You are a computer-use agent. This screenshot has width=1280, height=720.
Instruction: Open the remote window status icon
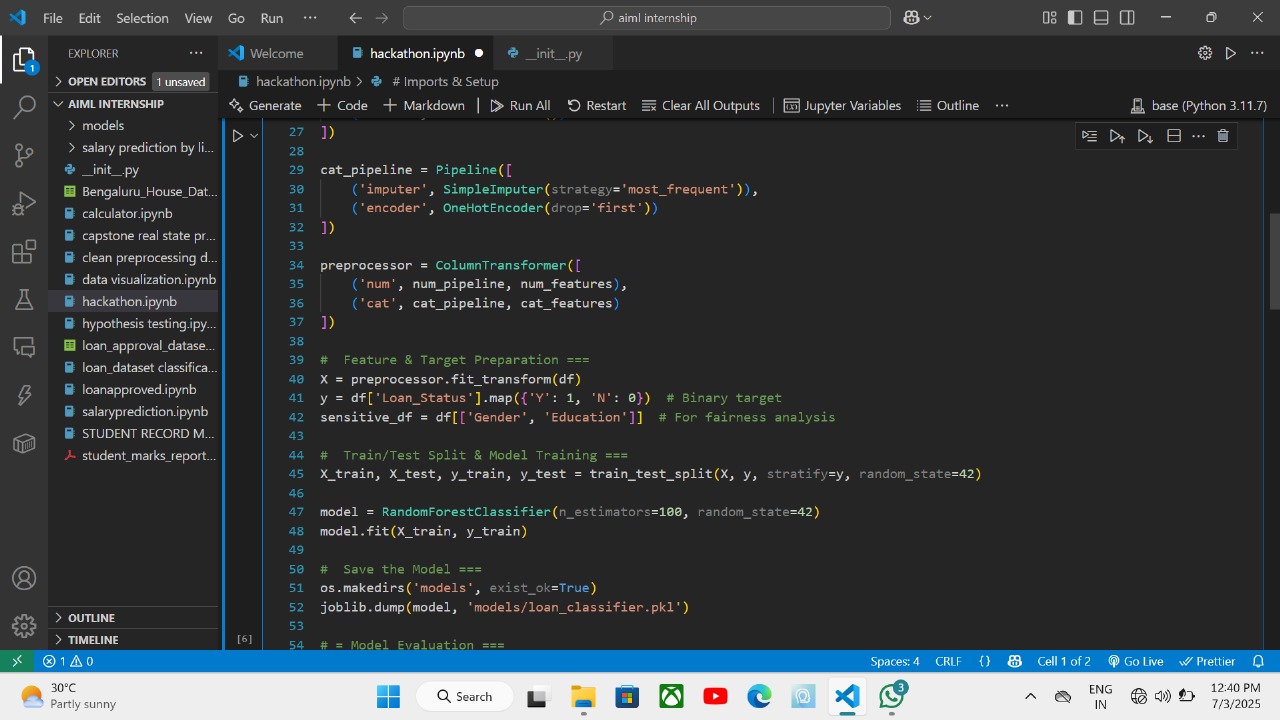(x=16, y=661)
